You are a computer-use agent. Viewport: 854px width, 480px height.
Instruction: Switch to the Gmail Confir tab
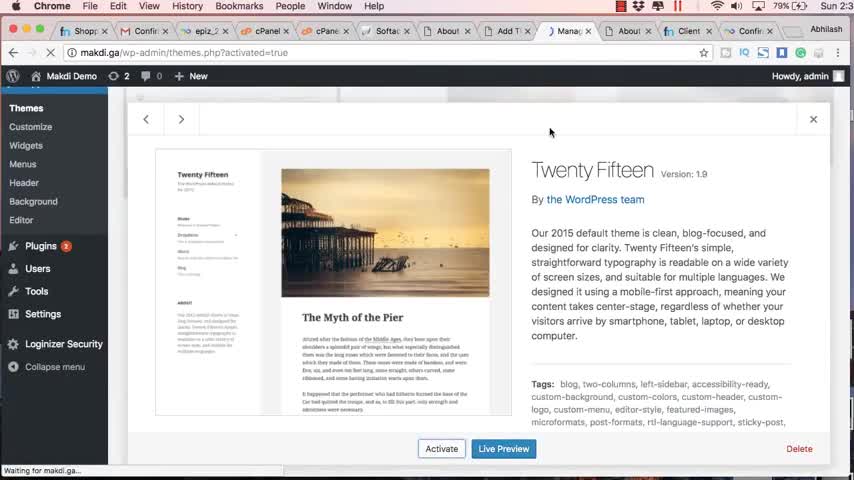tap(144, 31)
